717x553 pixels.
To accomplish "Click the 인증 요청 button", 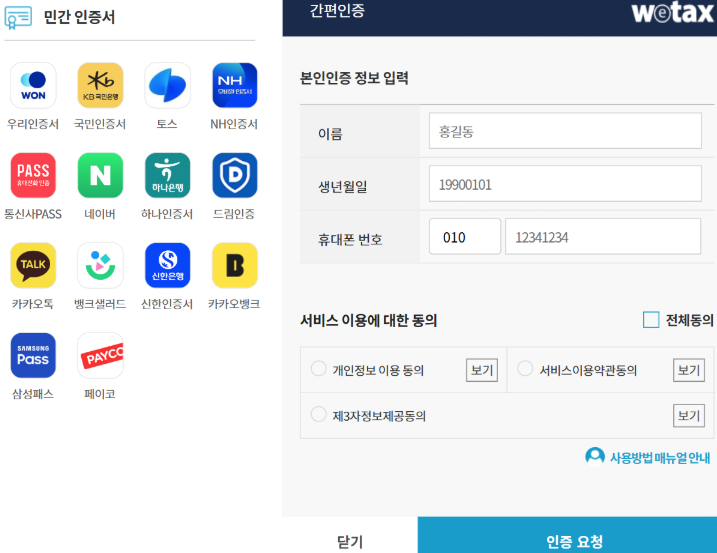I will (567, 535).
